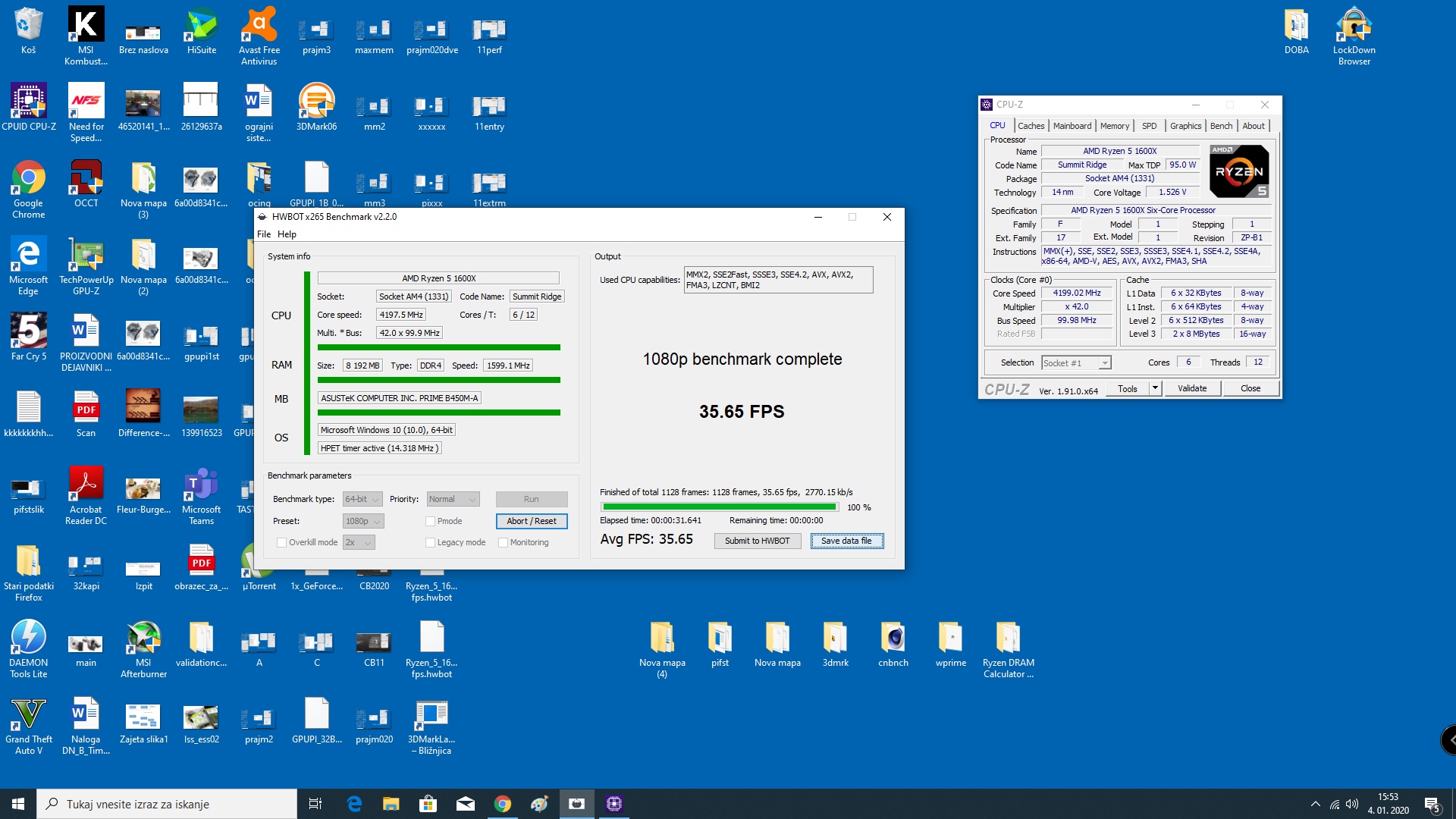Screen dimensions: 1456x819
Task: Click the taskbar clock showing 15:53
Action: click(1388, 804)
